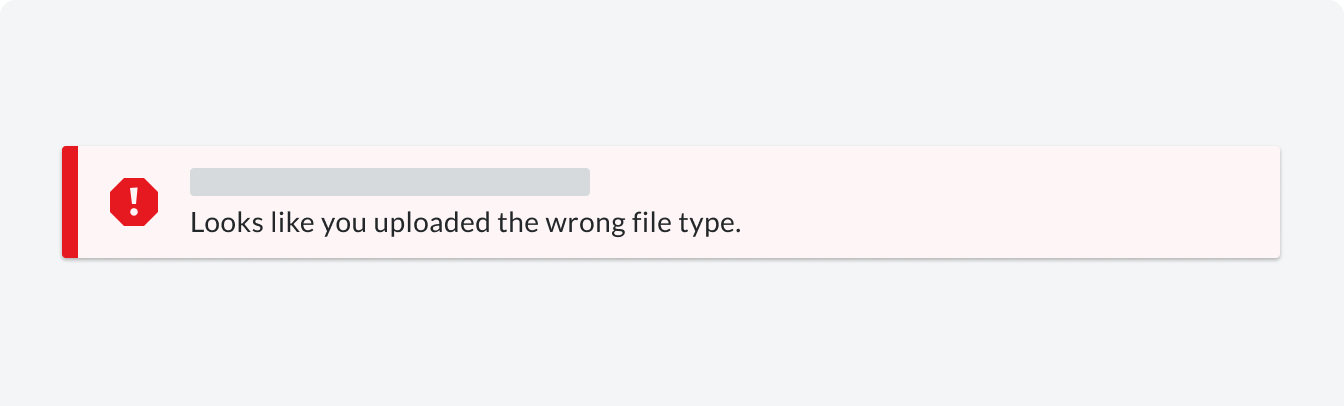The width and height of the screenshot is (1344, 406).
Task: Click the gray page background below the banner
Action: click(672, 332)
